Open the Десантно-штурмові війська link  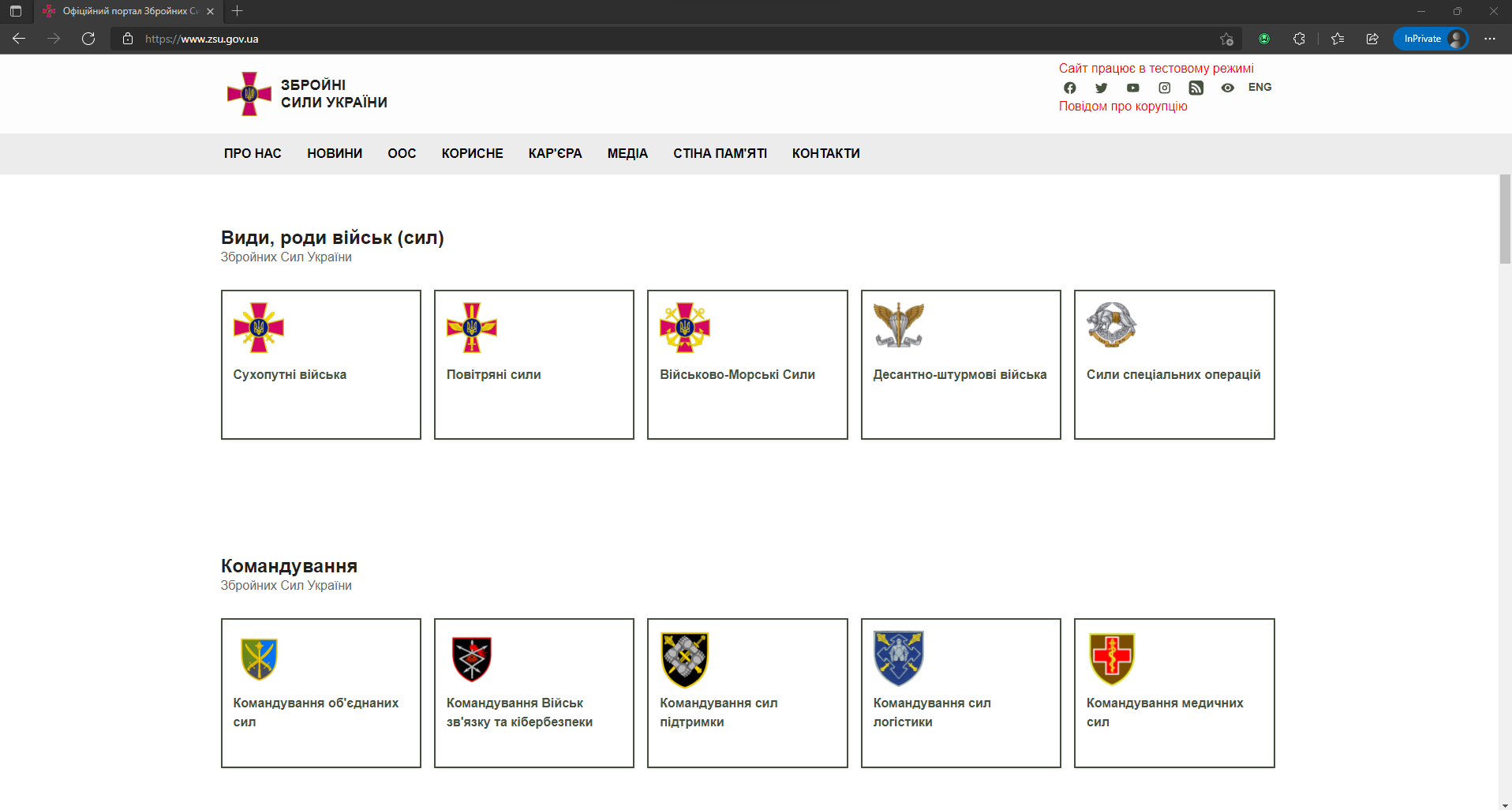(x=960, y=374)
